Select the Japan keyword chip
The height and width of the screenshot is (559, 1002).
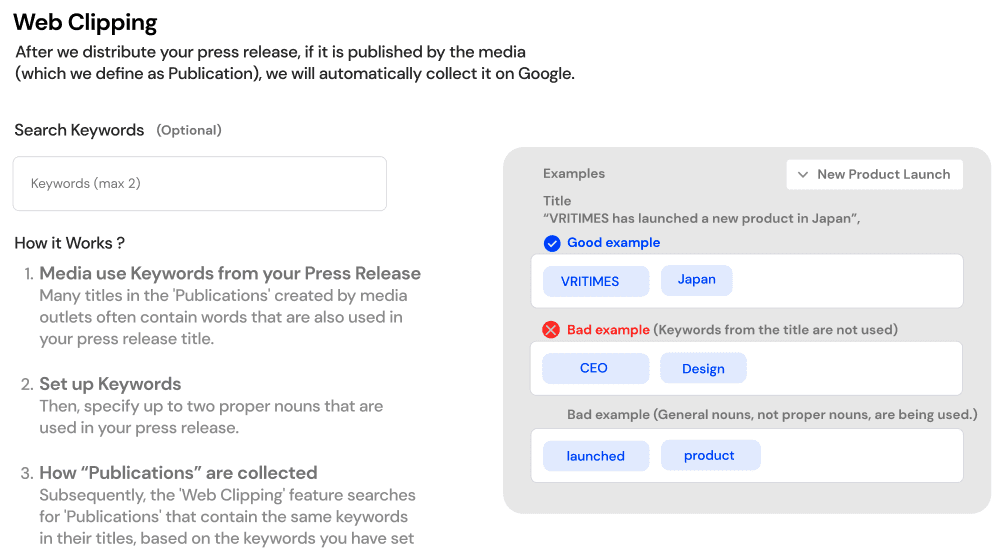pos(696,280)
